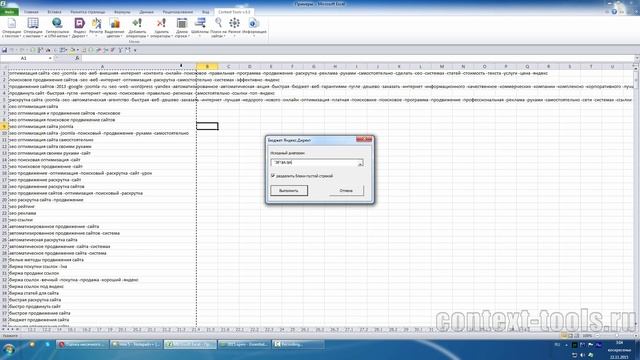The height and width of the screenshot is (360, 640).
Task: Select cell 'быстро продвинуть сайт'
Action: (x=102, y=307)
